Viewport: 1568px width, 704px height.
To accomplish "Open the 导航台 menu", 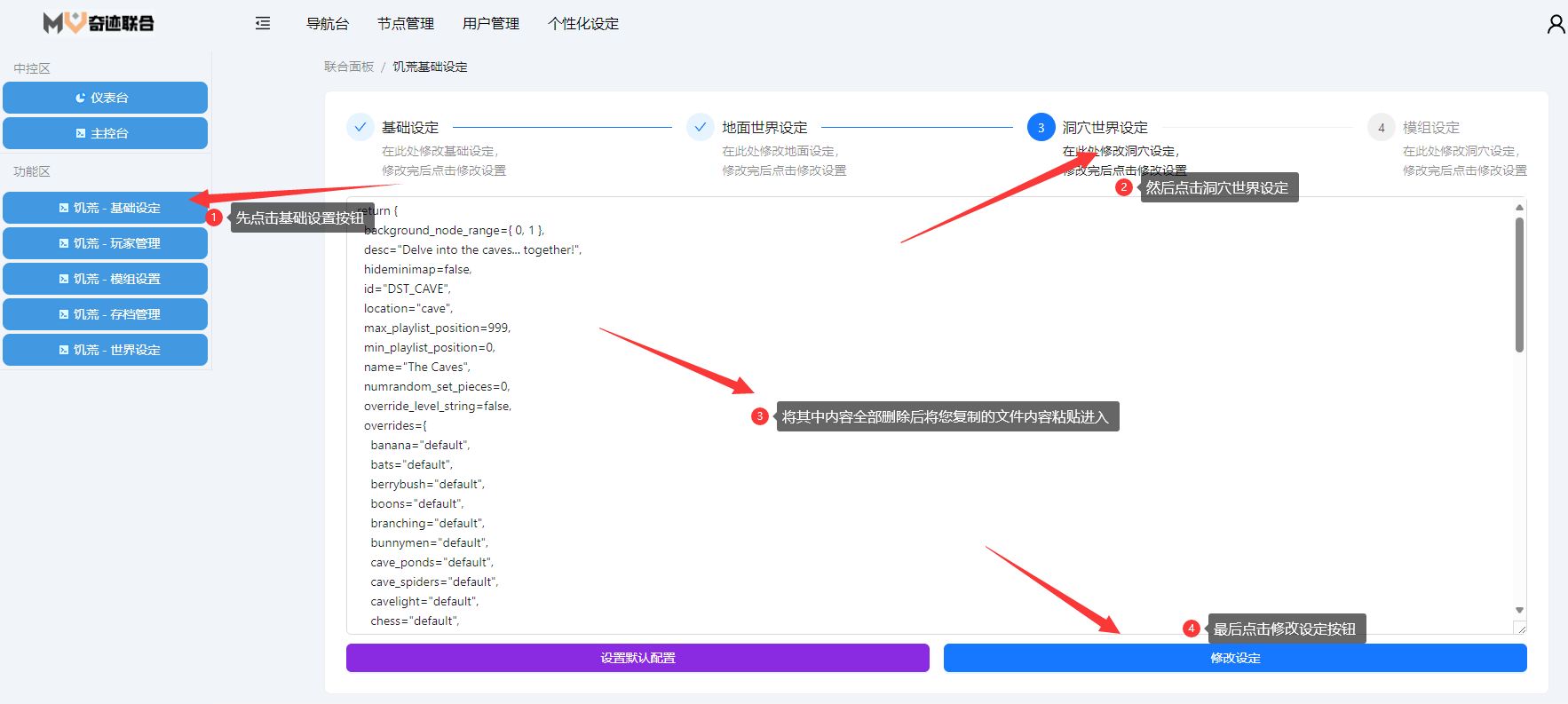I will coord(328,24).
